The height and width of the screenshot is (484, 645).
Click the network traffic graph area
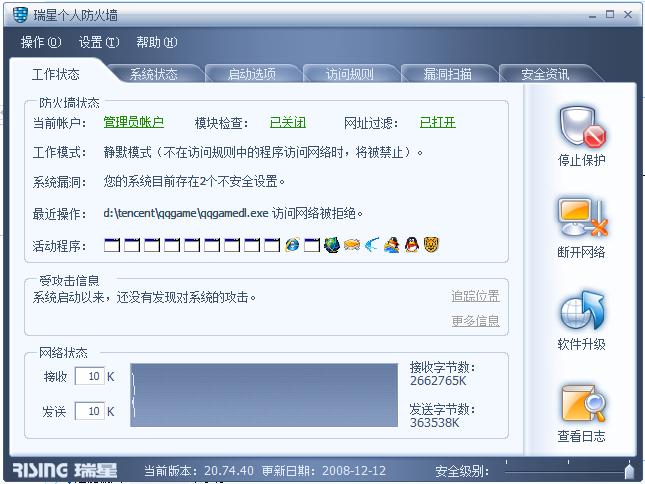click(x=264, y=395)
